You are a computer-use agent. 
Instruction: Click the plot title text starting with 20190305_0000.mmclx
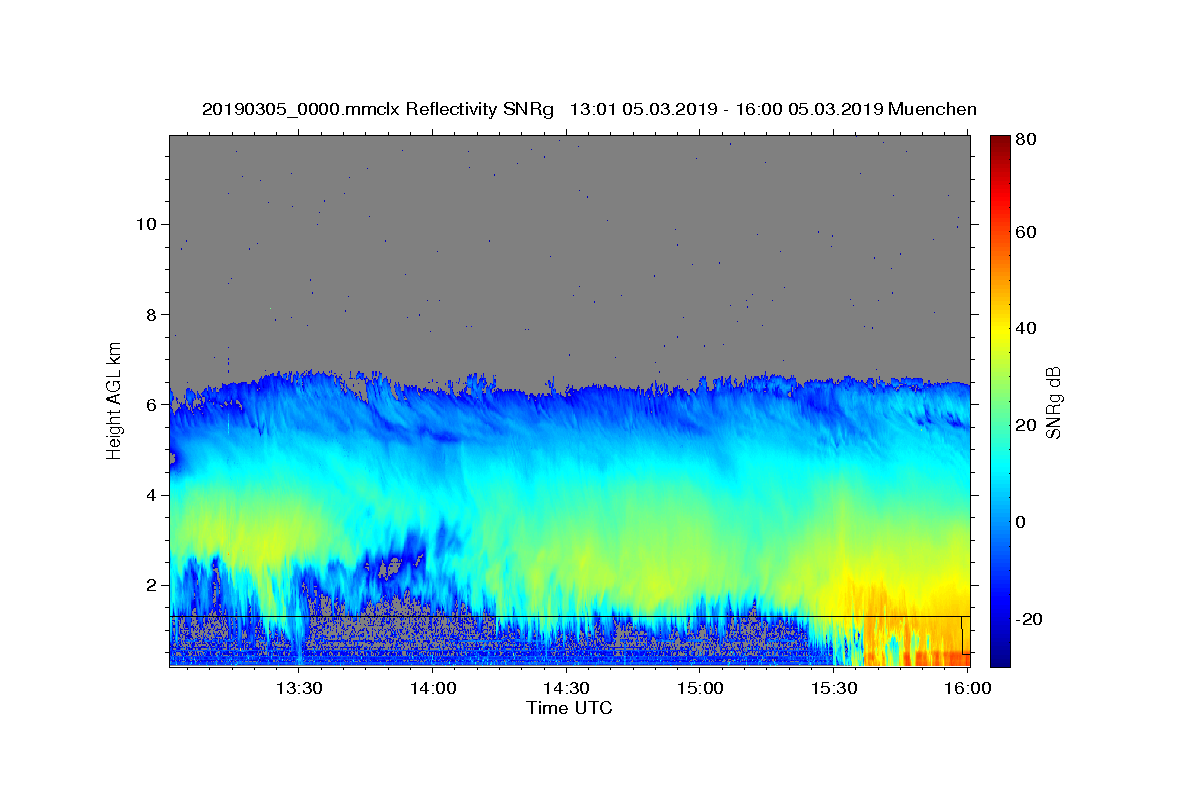[589, 109]
